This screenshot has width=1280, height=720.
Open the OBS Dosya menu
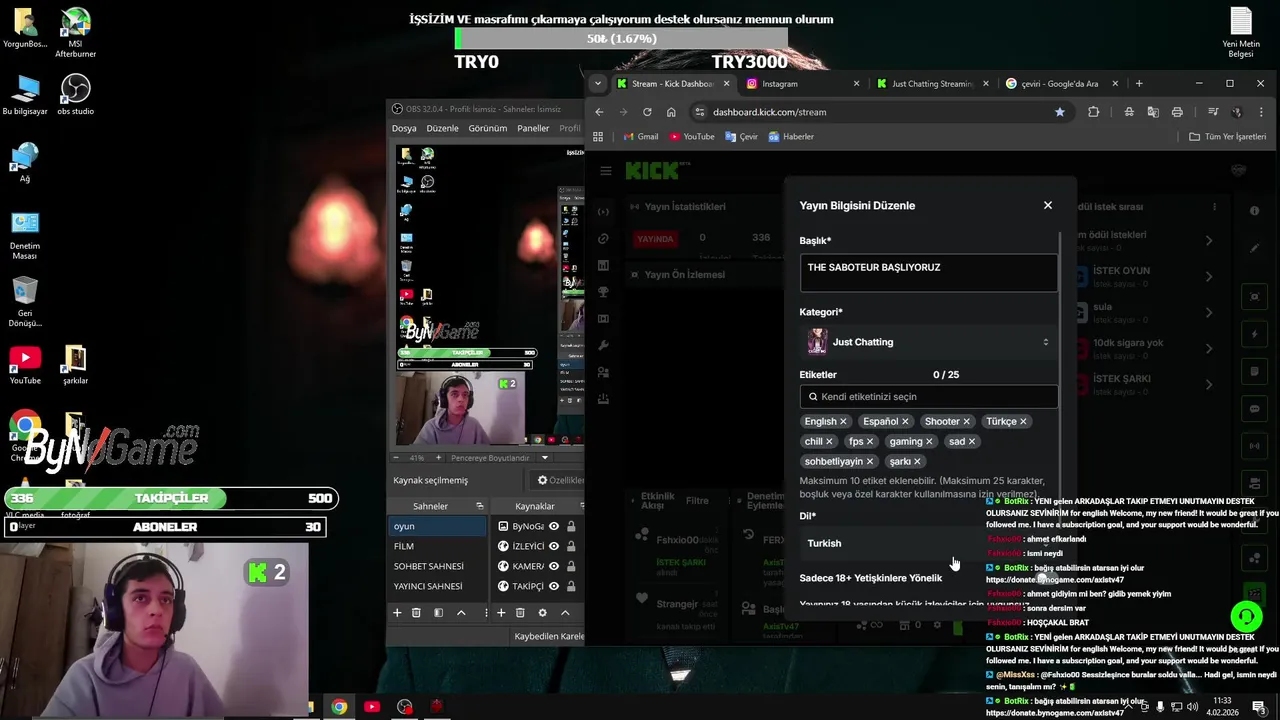[x=404, y=128]
